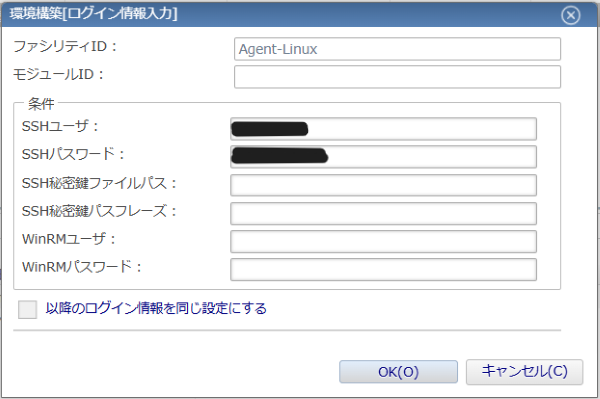The image size is (600, 399).
Task: Focus the WinRMパスワード input field
Action: [383, 269]
